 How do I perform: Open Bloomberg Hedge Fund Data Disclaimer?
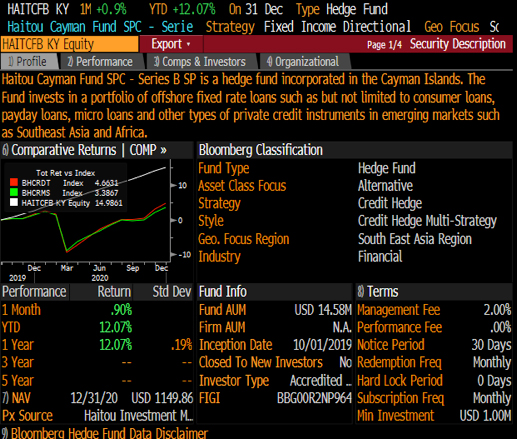(x=105, y=433)
